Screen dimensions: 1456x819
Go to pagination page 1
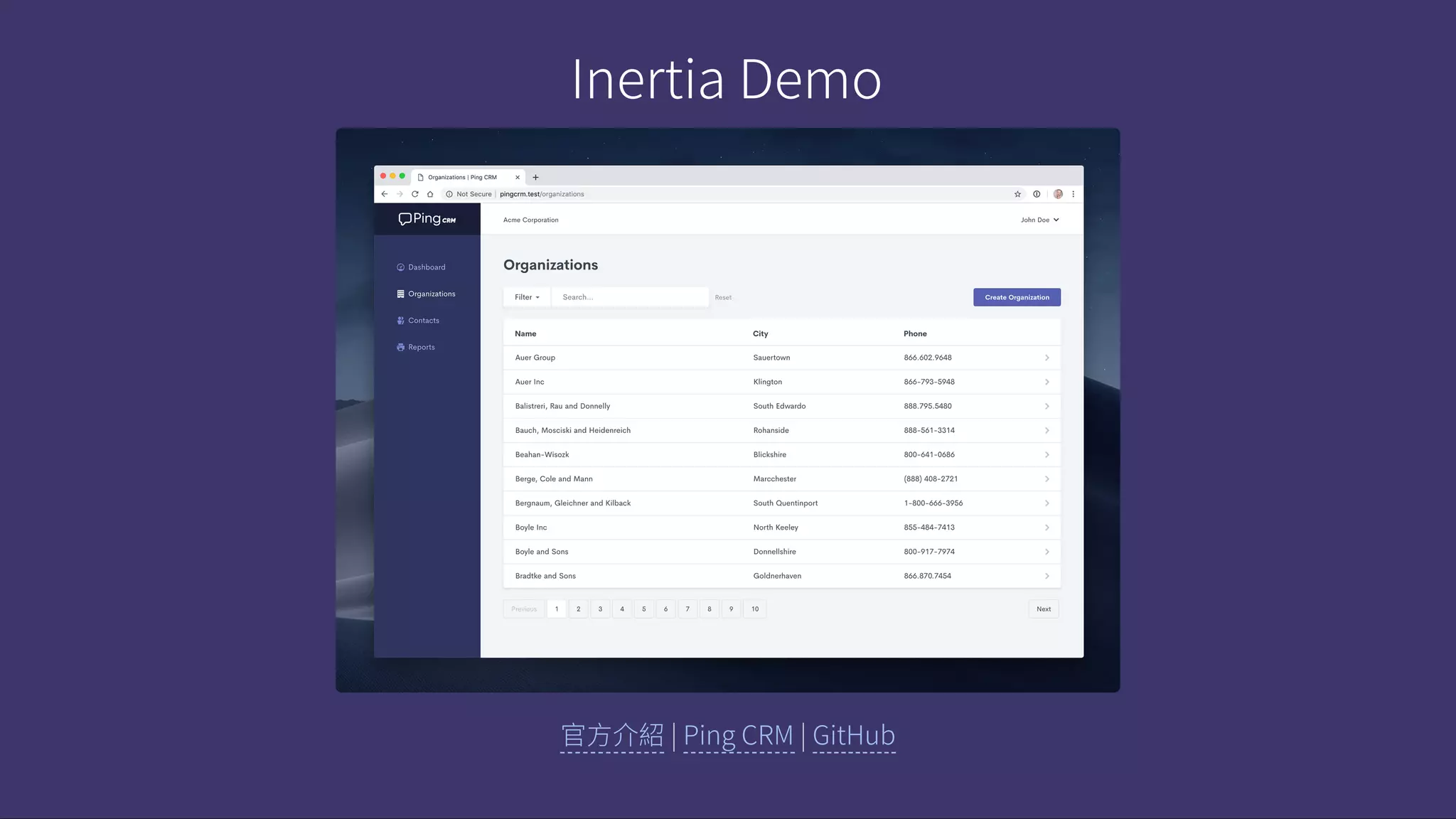coord(557,609)
